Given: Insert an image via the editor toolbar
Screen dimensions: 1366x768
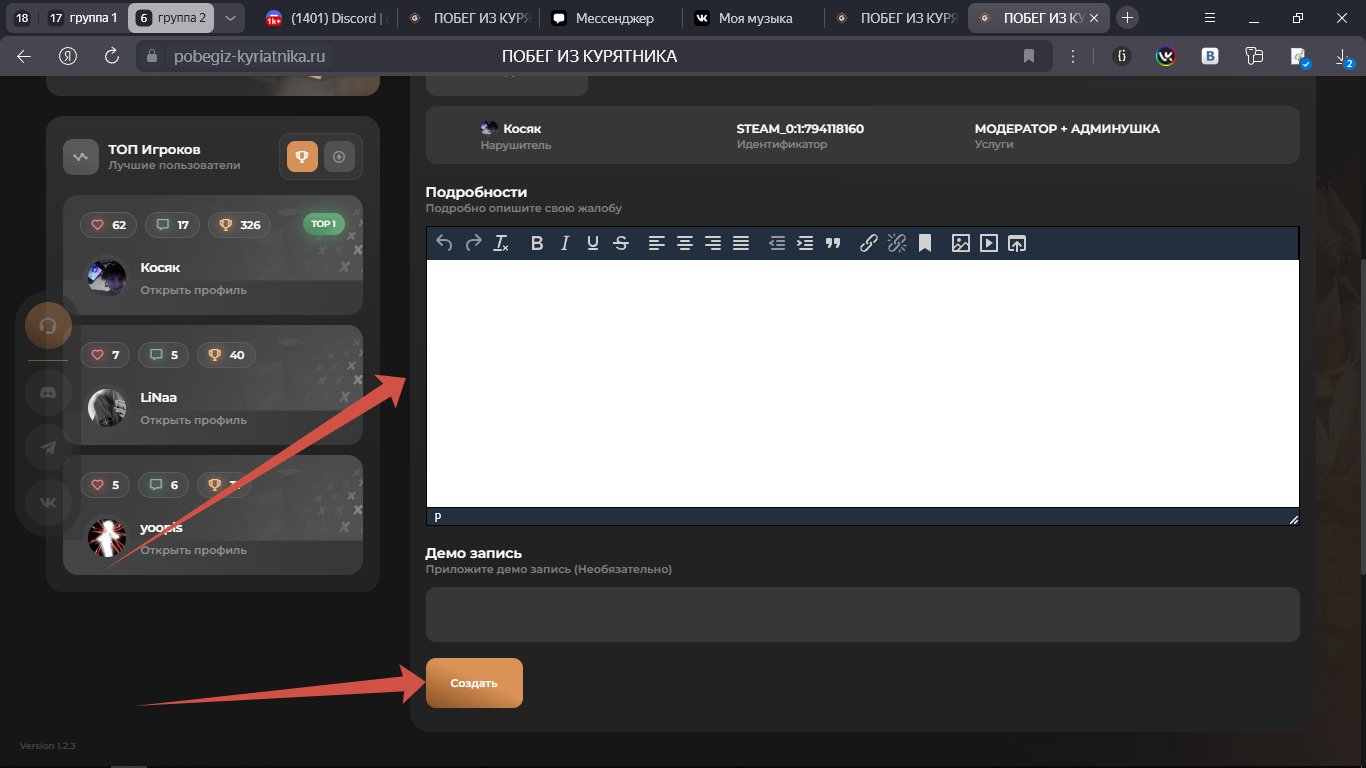Looking at the screenshot, I should point(961,243).
